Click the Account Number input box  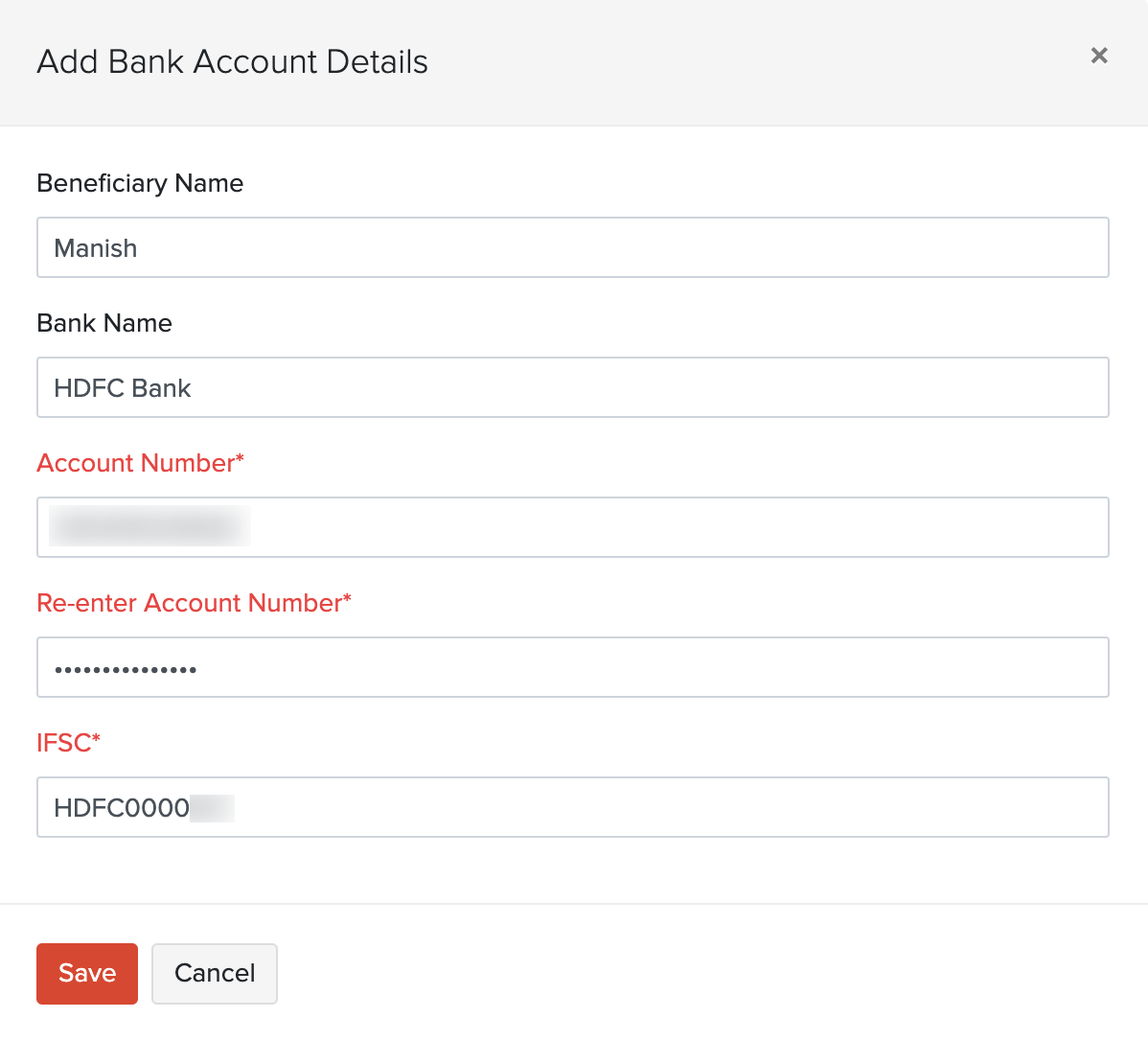point(572,527)
